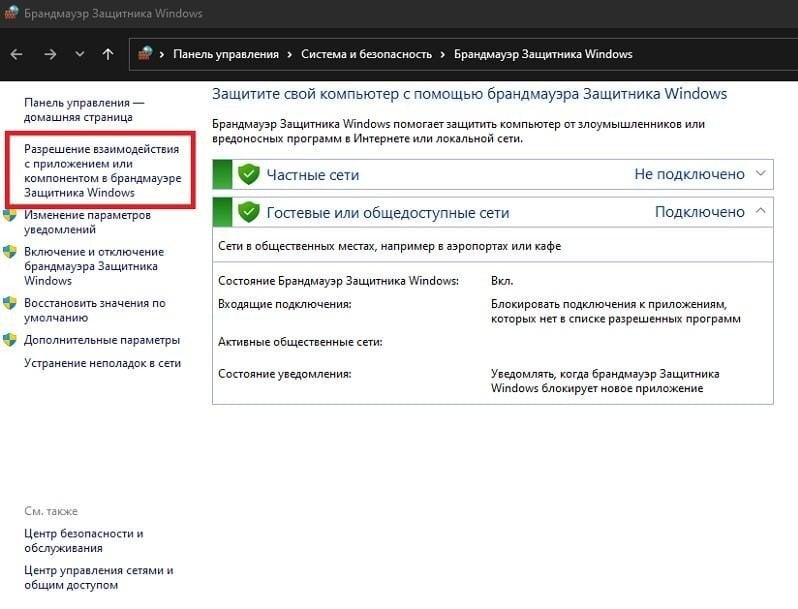Click Уведомлять, когда брандмауэр value text
This screenshot has width=798, height=609.
pos(605,381)
